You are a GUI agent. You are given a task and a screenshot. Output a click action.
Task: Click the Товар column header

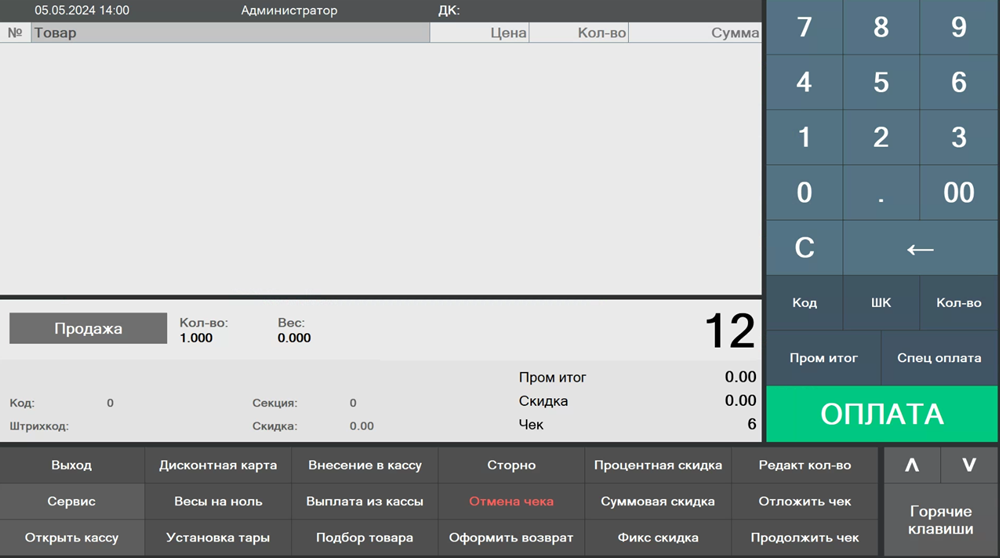(x=230, y=33)
